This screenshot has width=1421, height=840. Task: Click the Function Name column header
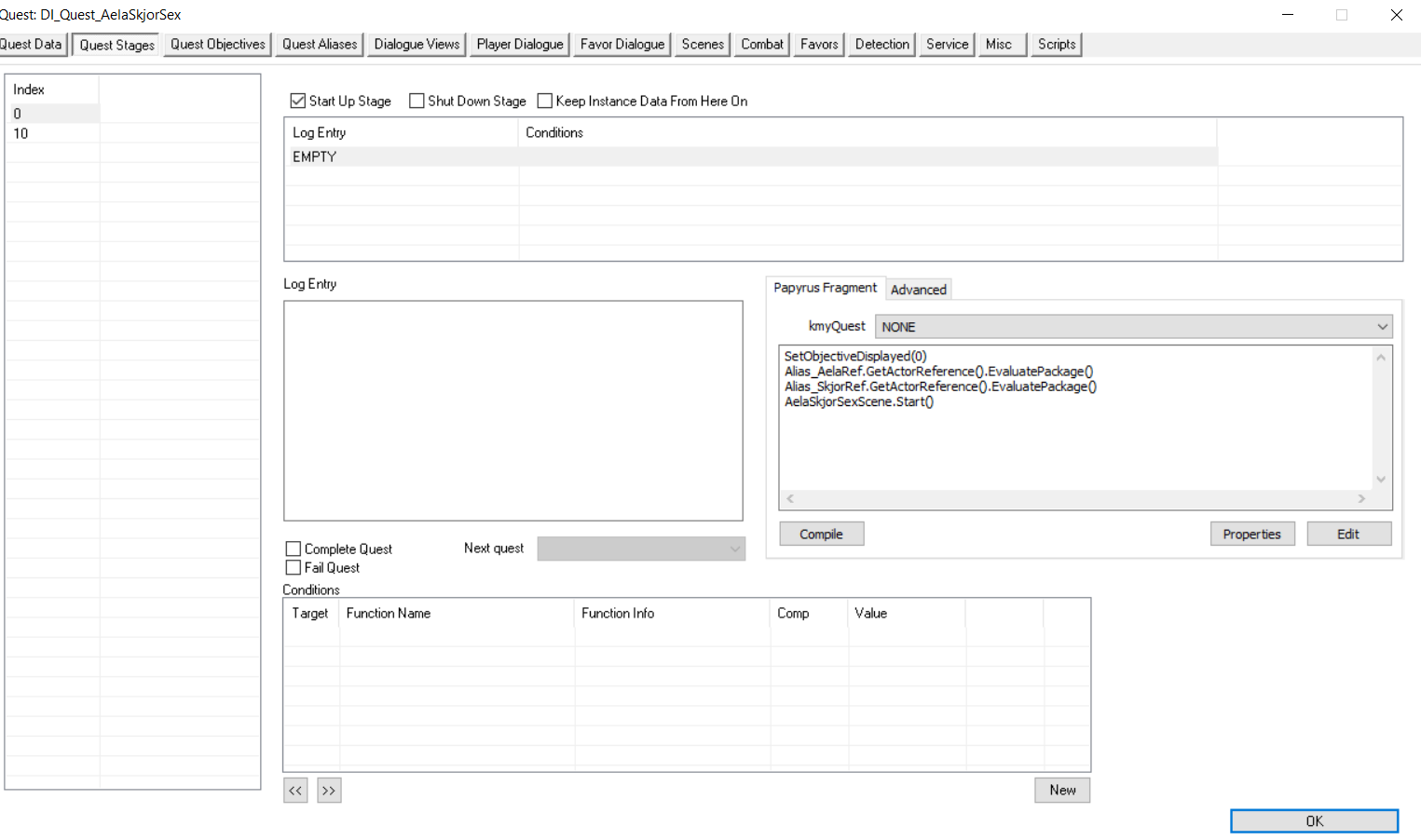click(x=457, y=614)
